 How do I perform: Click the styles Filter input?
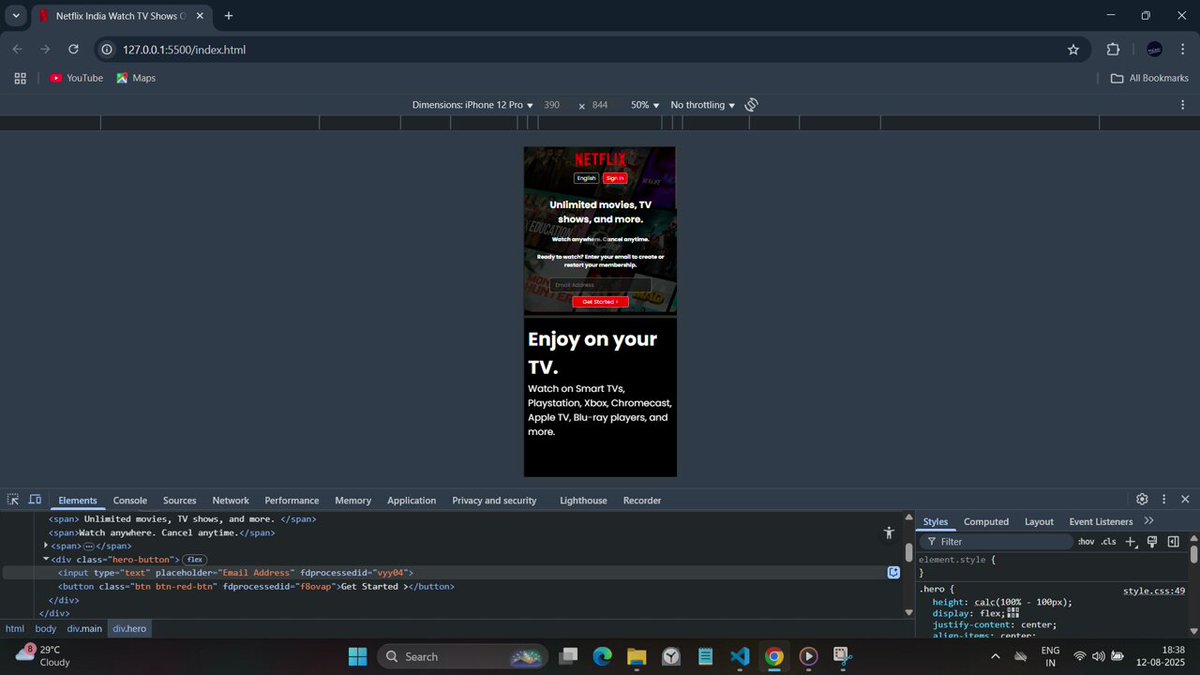(996, 542)
